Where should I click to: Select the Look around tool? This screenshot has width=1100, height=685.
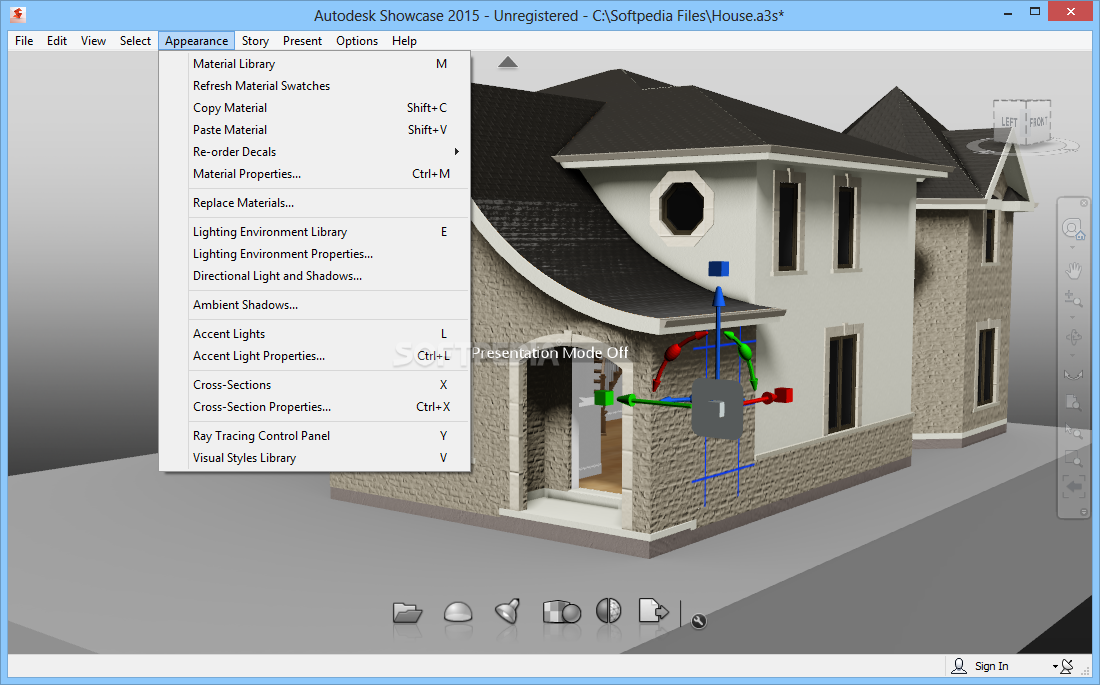point(1073,375)
